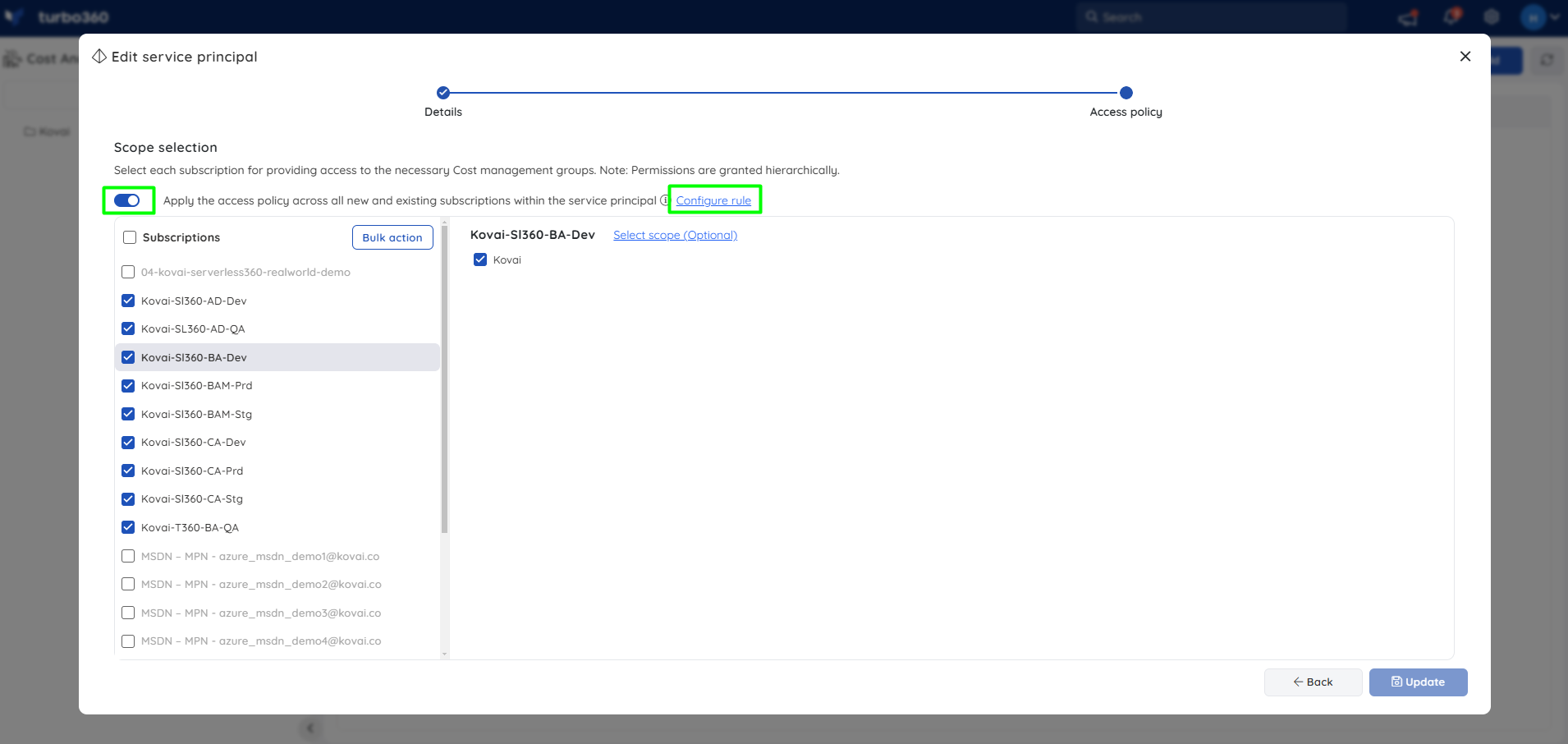
Task: Uncheck Kovai-SI360-CA-Prd subscription
Action: coord(128,471)
